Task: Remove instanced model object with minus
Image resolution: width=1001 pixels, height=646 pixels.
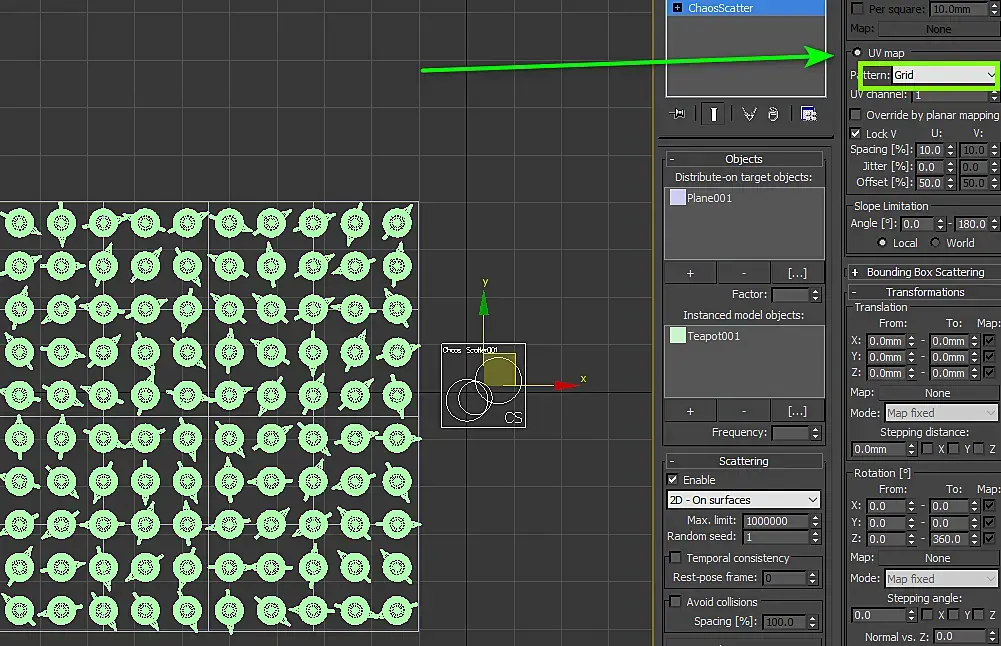Action: (744, 411)
